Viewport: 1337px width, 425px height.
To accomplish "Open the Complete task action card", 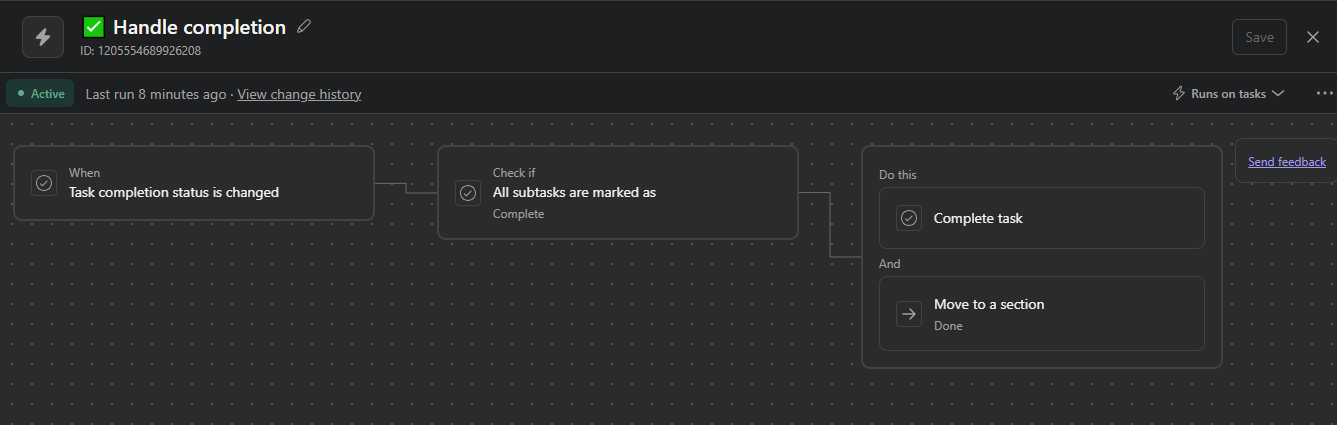I will 1041,218.
